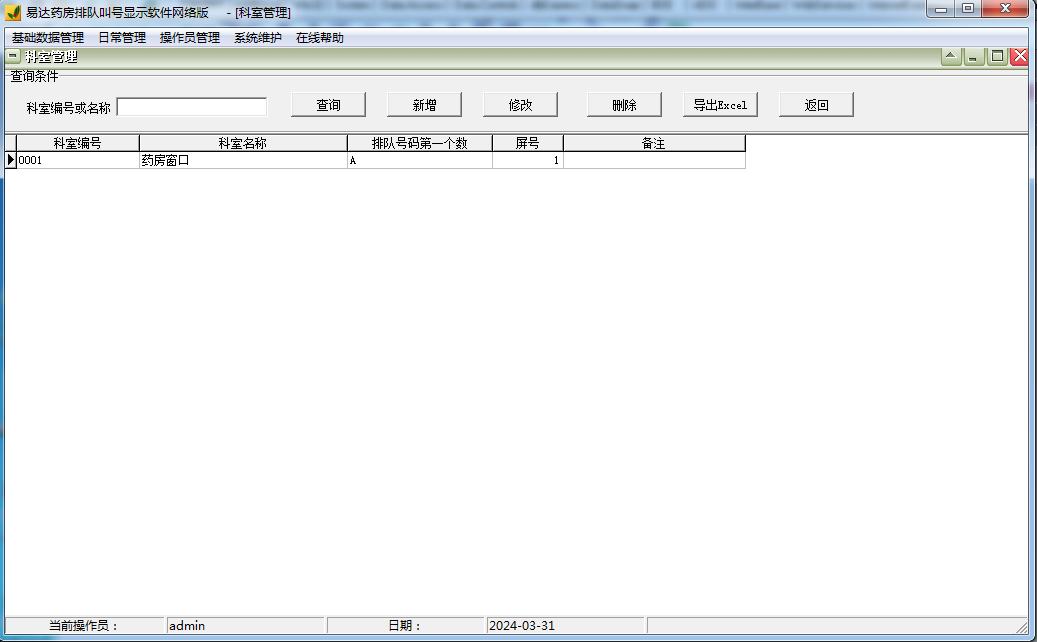The image size is (1037, 642).
Task: Open the 日常管理 menu
Action: tap(120, 37)
